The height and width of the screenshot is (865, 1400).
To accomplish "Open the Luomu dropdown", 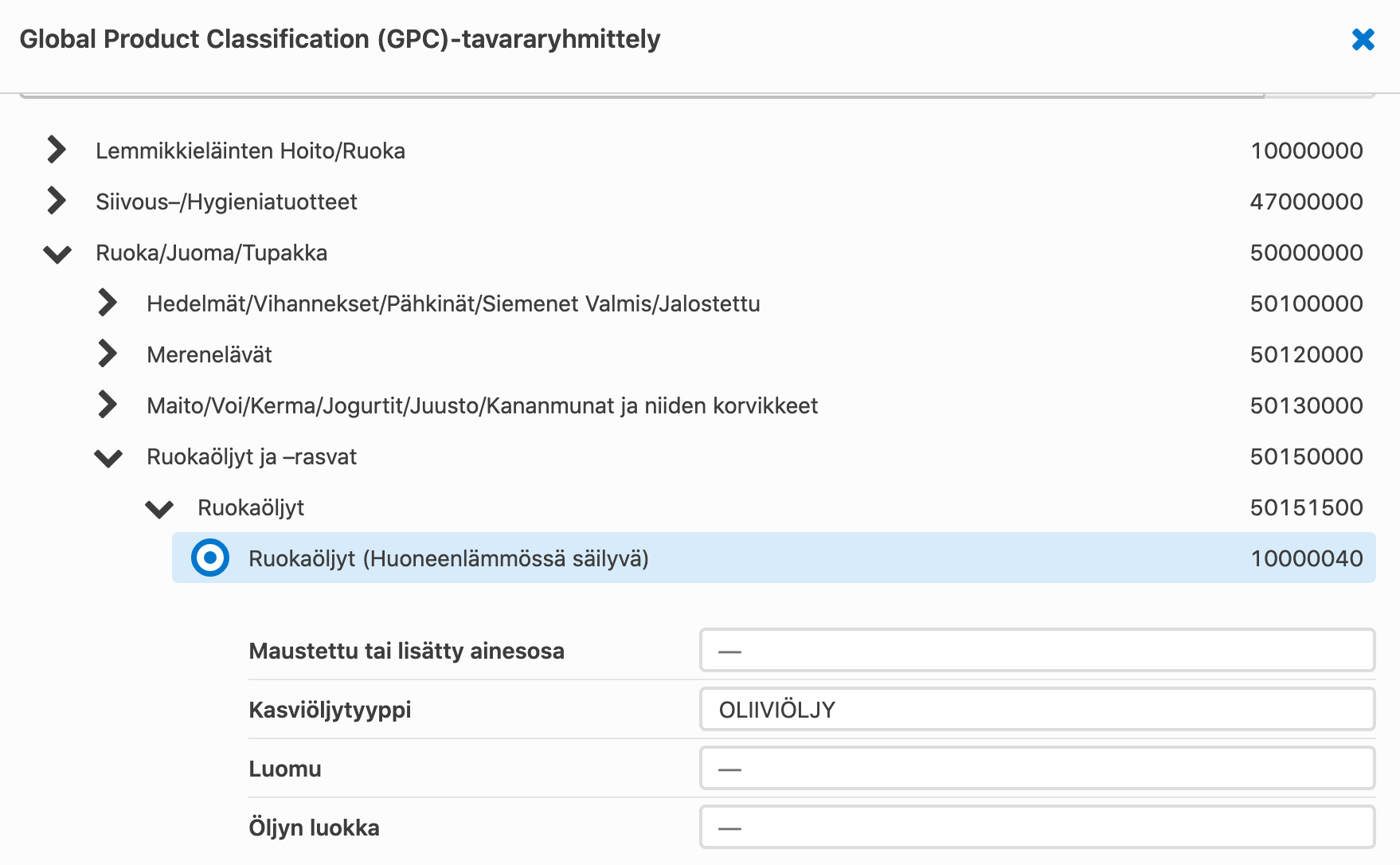I will 1036,769.
